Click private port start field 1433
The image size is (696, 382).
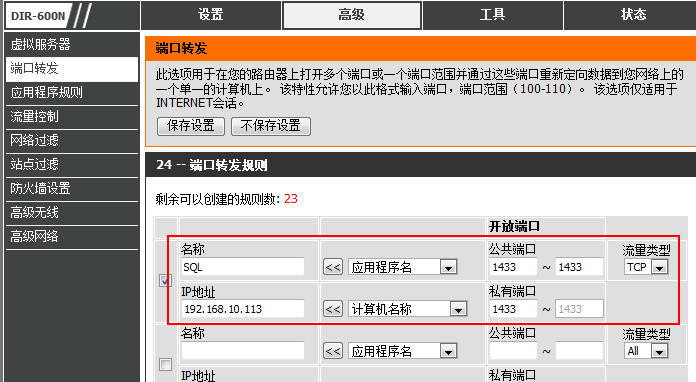pyautogui.click(x=513, y=309)
